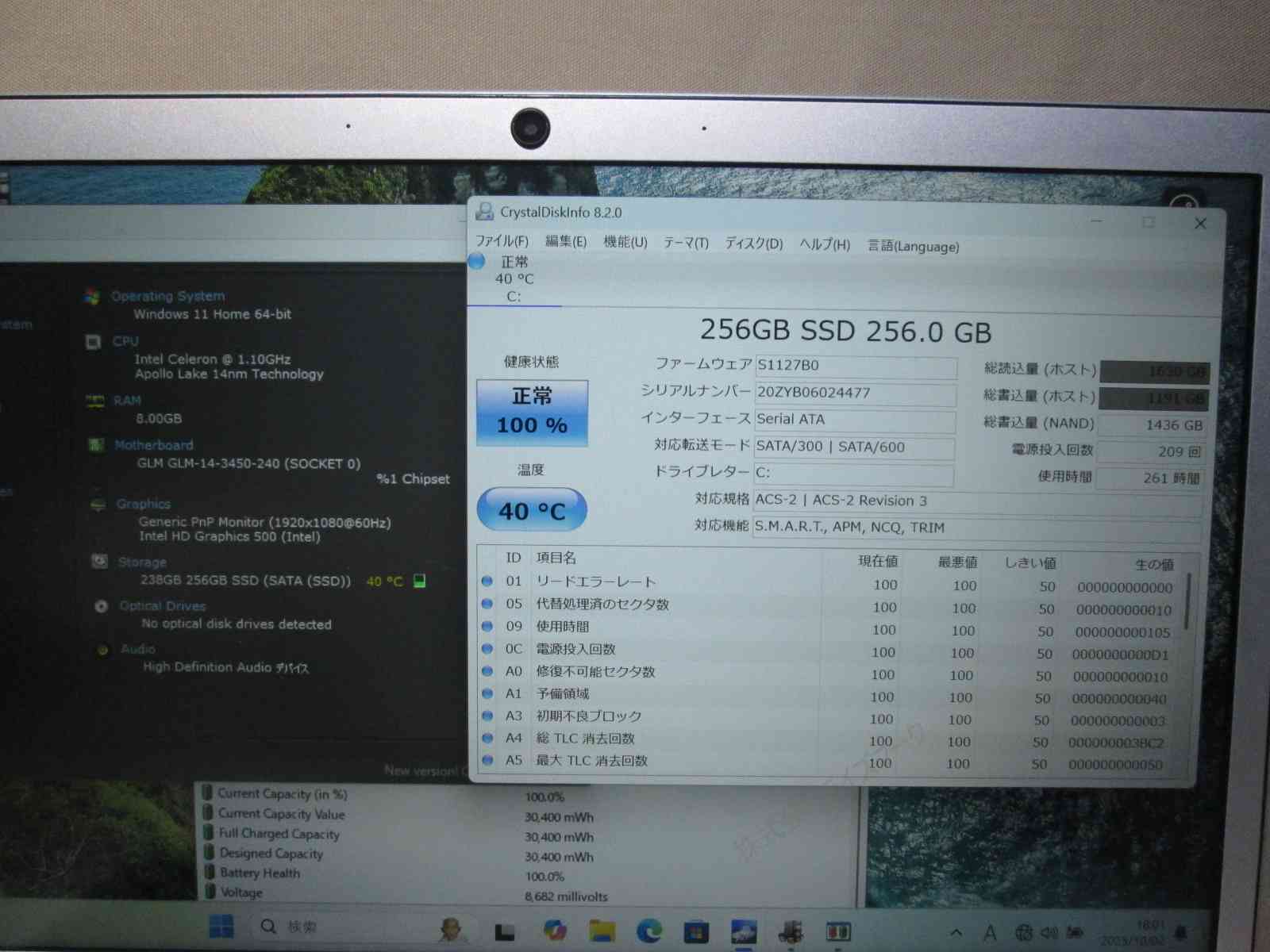Click the volume speaker icon in system tray
Screen dimensions: 1270x952
[x=1049, y=932]
